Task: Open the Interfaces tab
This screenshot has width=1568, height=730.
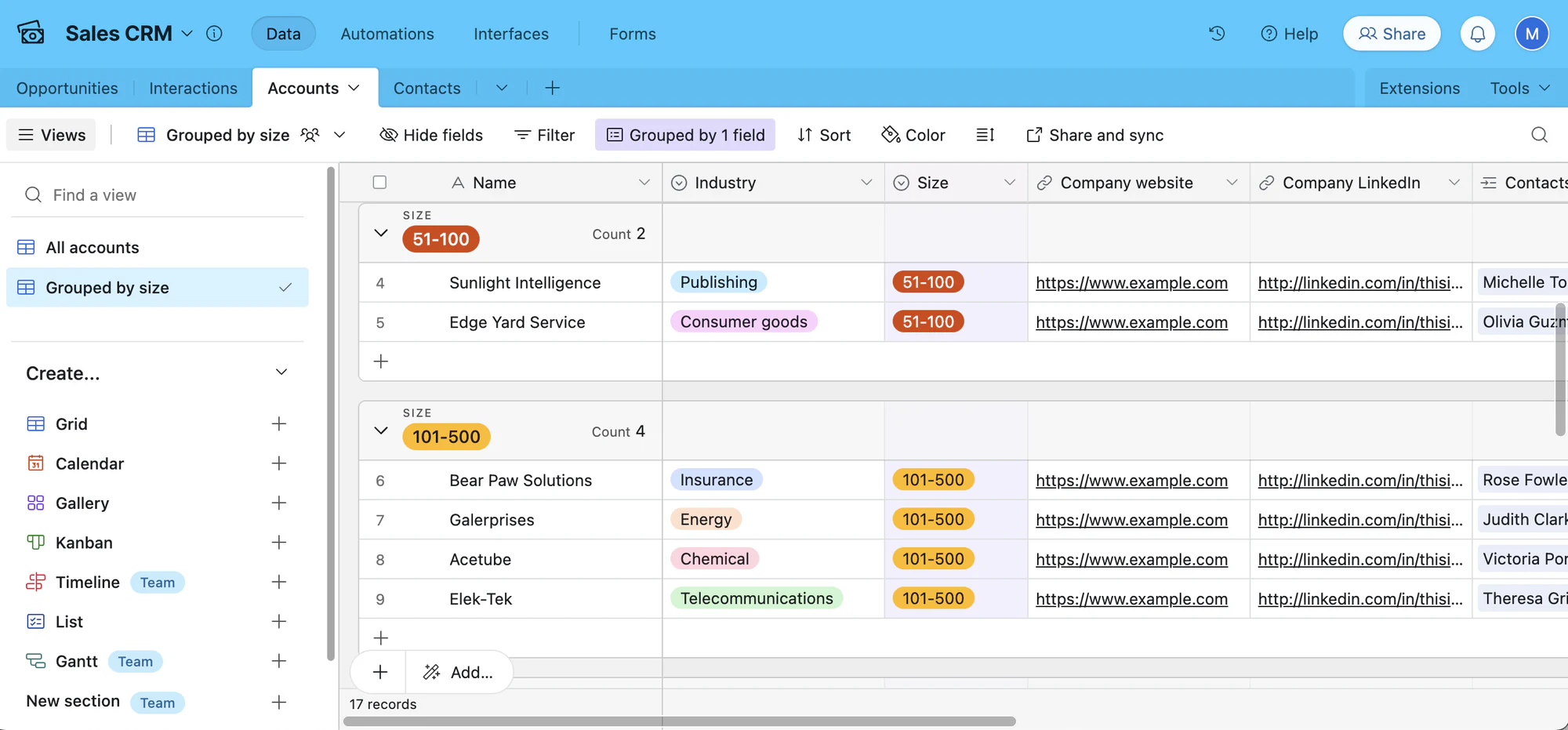Action: click(511, 34)
